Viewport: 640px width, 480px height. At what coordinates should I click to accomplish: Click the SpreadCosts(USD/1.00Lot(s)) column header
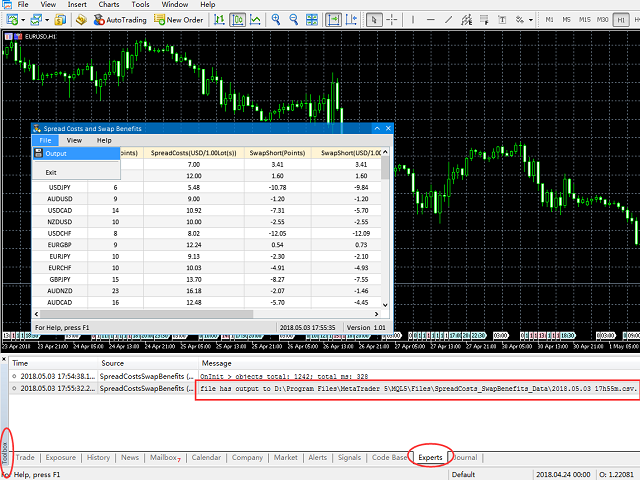point(188,153)
